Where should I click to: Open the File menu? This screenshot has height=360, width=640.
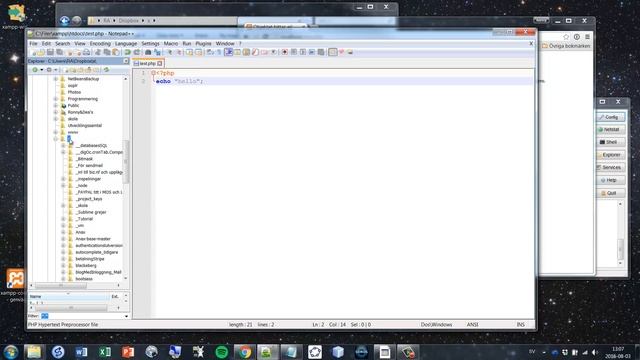click(x=33, y=43)
